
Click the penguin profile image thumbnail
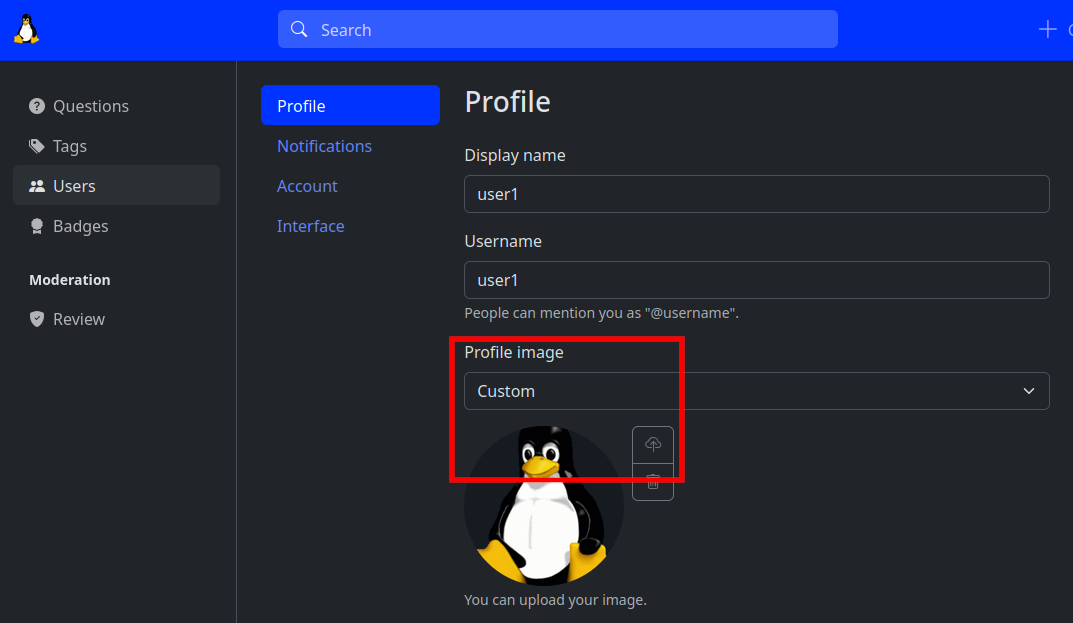[x=544, y=506]
